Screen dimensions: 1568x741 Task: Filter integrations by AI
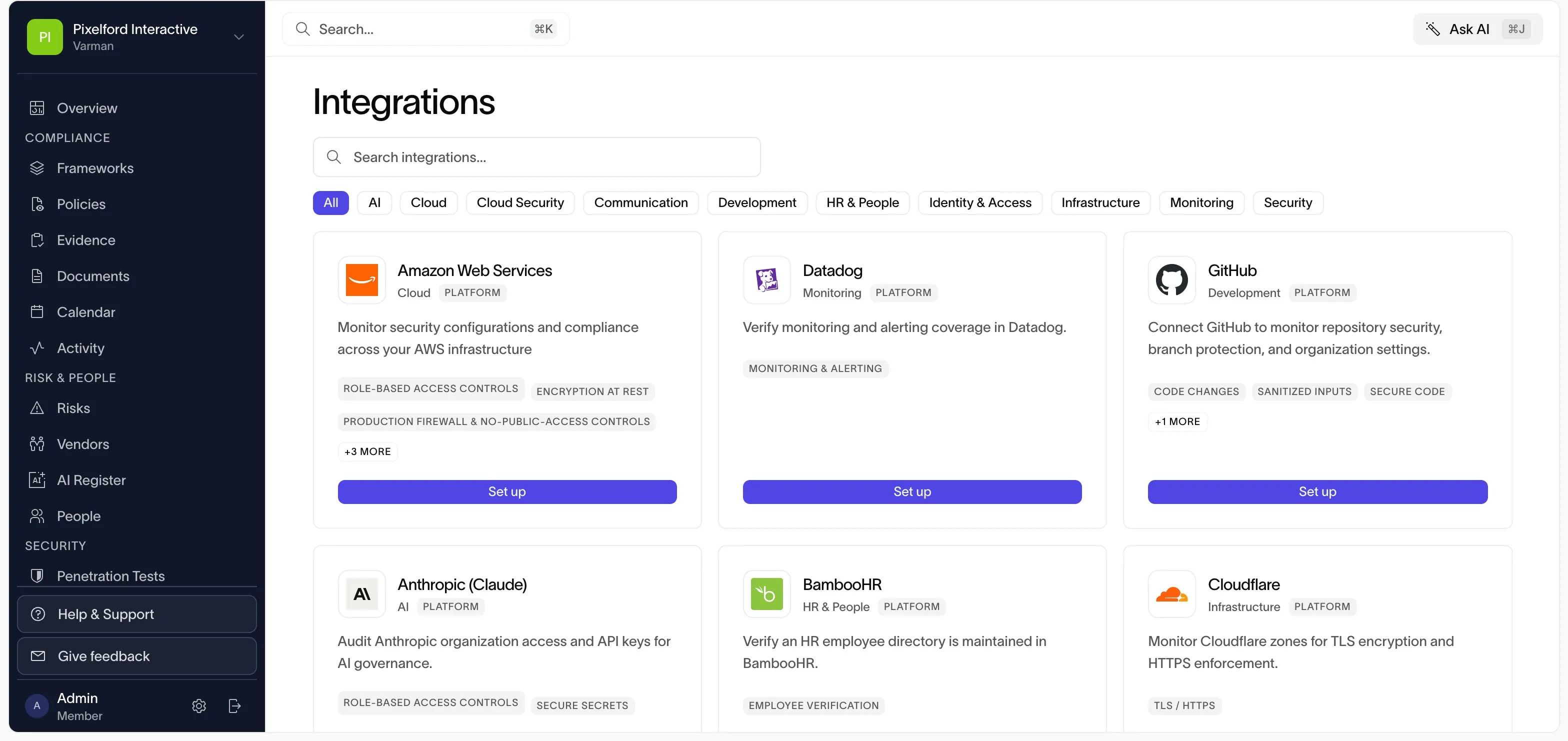click(x=374, y=203)
